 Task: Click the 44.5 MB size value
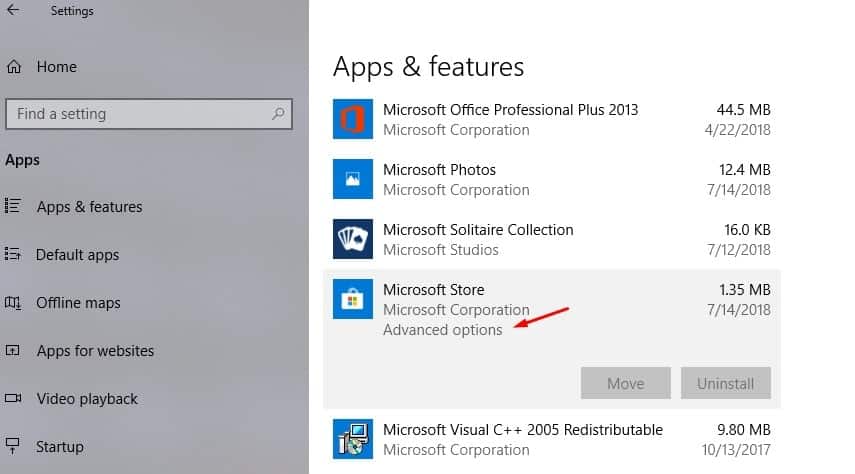(743, 110)
